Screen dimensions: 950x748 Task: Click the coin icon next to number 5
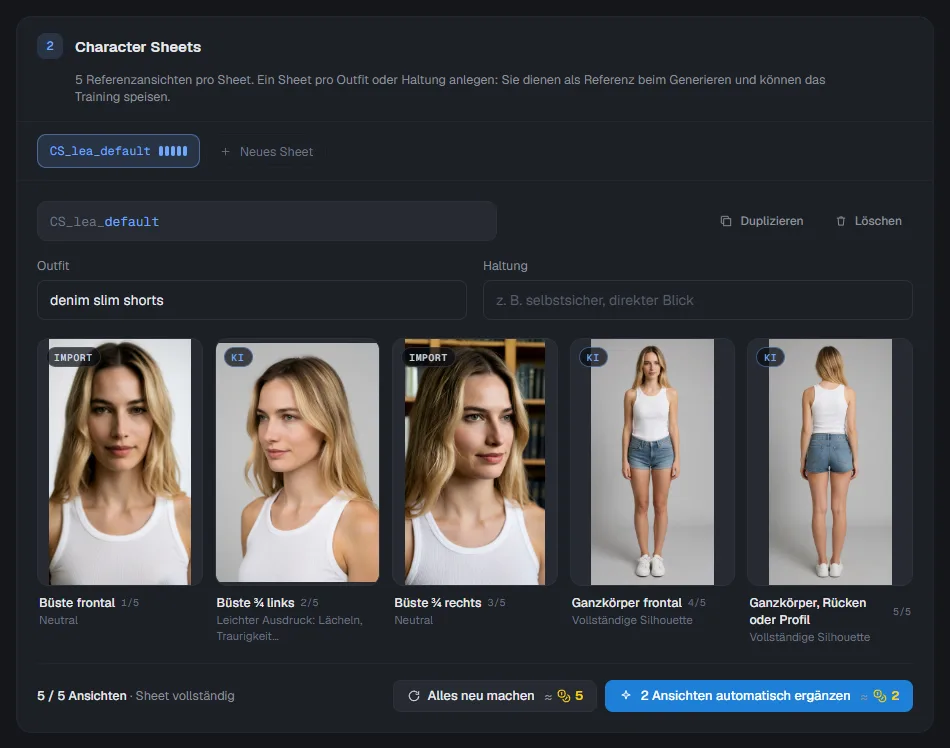pos(563,696)
